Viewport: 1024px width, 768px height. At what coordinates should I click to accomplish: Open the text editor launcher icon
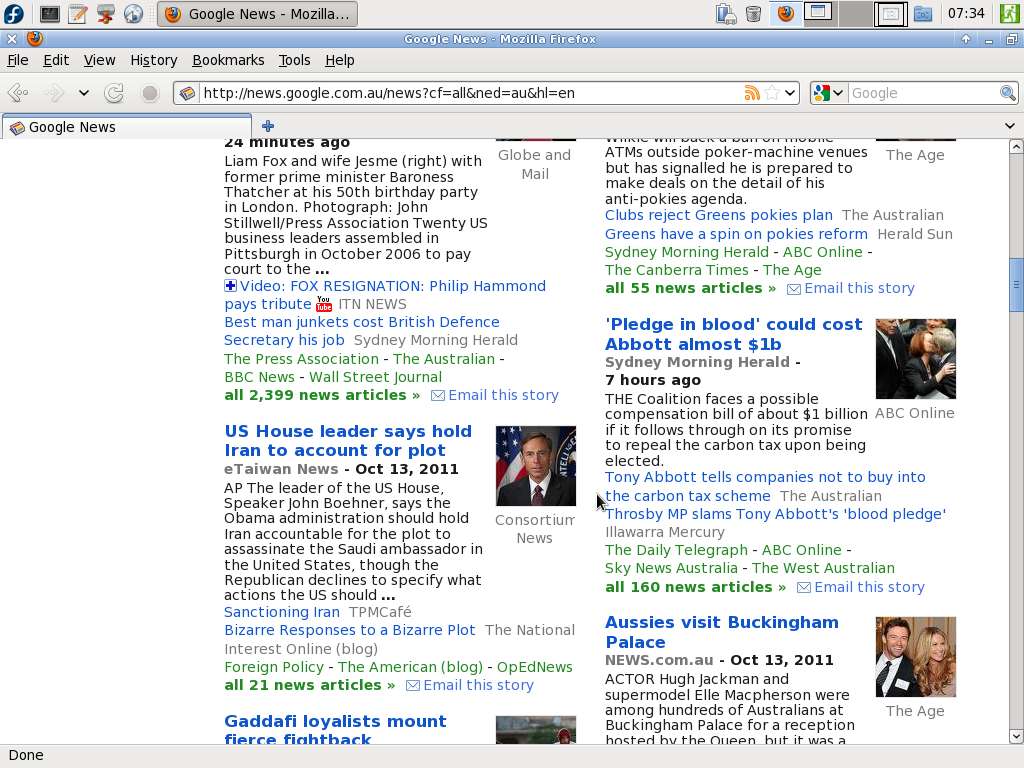click(x=78, y=14)
